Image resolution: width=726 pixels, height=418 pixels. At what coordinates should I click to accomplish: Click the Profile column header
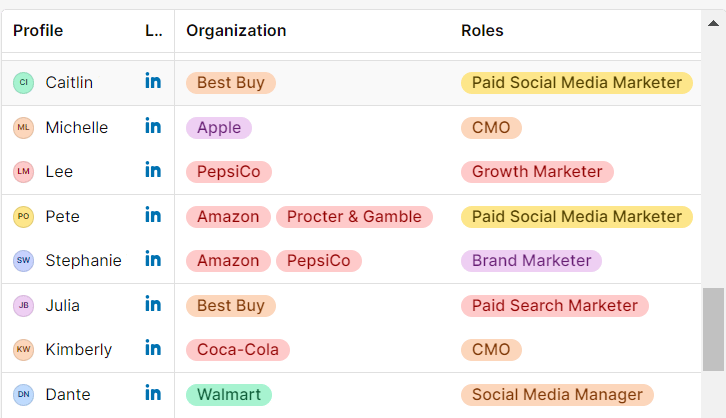(38, 31)
